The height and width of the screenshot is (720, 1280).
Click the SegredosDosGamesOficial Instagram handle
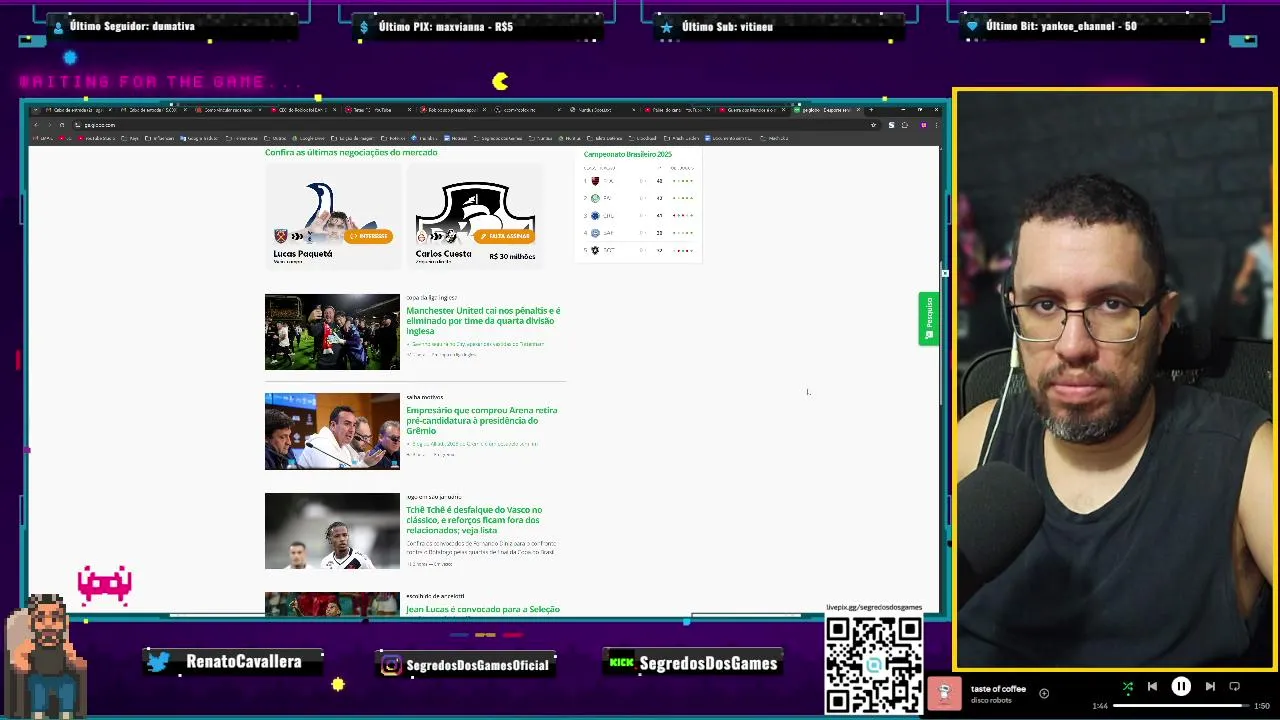[466, 664]
